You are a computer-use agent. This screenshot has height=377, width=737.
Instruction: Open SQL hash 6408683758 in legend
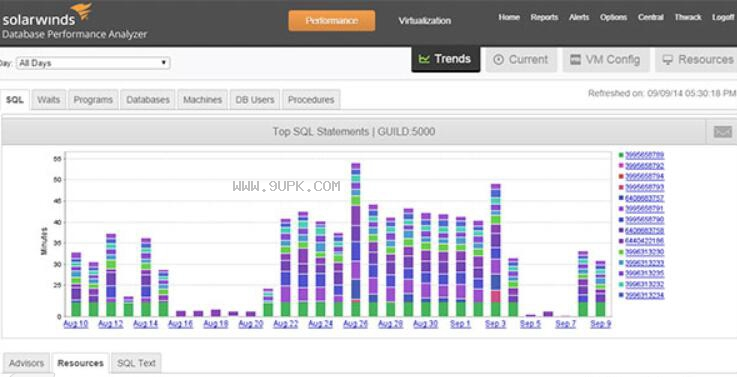coord(644,231)
